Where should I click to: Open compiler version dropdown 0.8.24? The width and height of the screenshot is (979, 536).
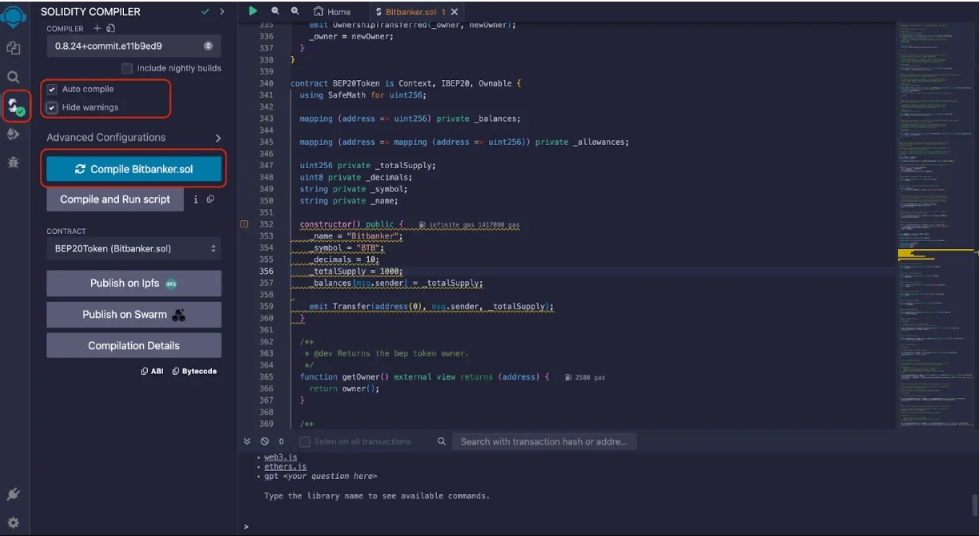coord(133,46)
